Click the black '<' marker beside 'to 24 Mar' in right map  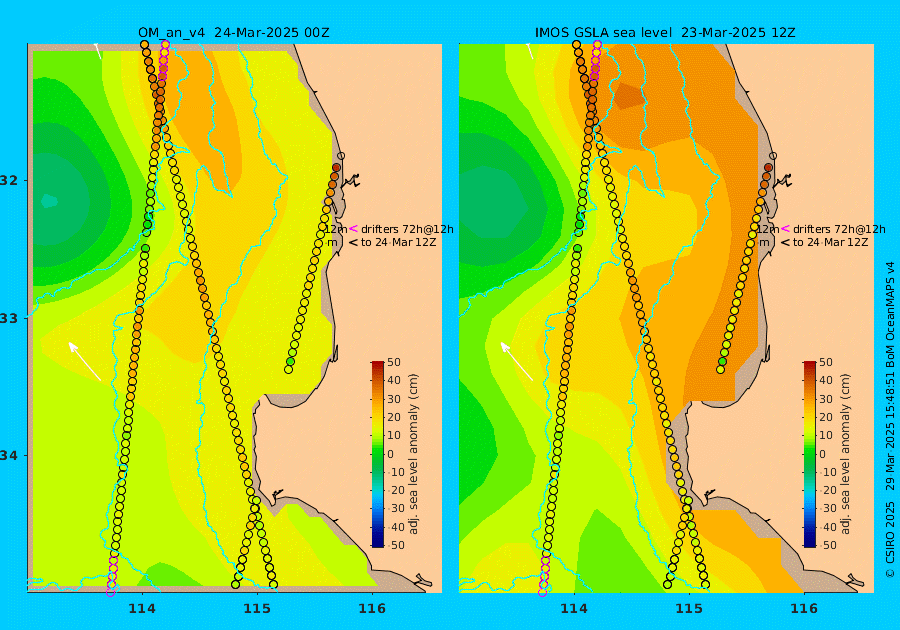click(785, 242)
